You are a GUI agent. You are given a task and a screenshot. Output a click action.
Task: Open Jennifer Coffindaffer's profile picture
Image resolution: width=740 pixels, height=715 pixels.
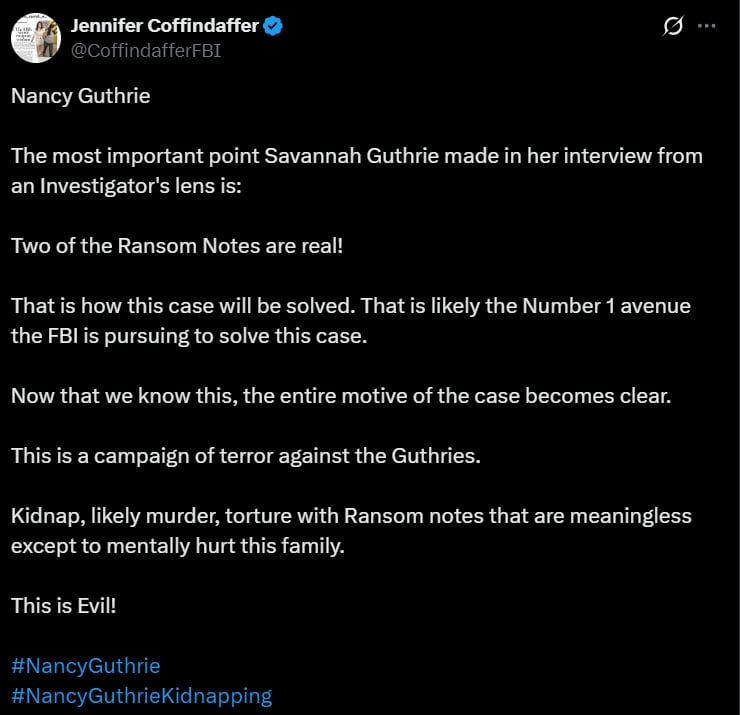pyautogui.click(x=36, y=38)
